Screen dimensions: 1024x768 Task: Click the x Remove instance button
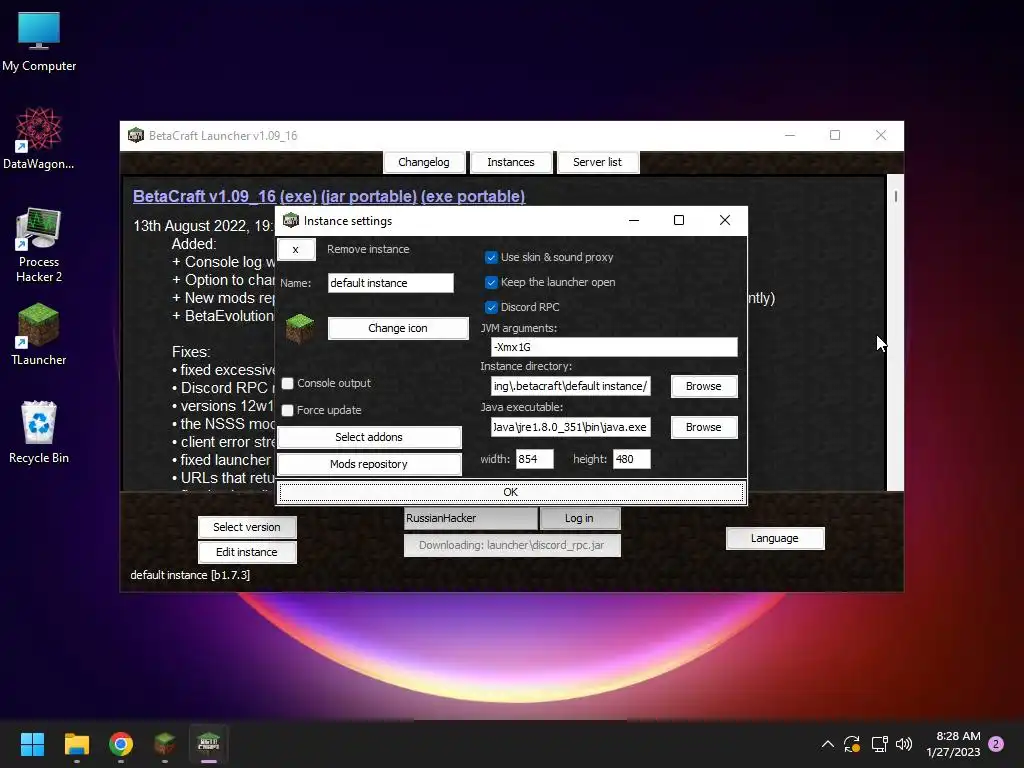[296, 249]
